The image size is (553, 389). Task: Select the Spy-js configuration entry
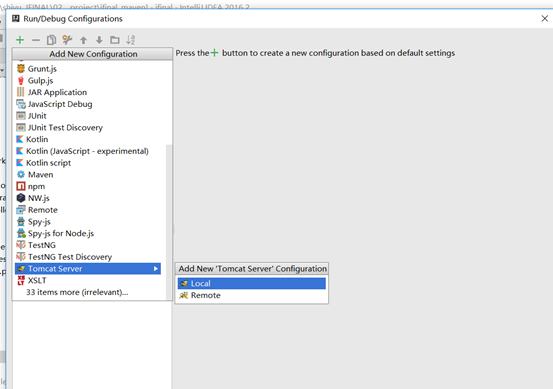87,222
